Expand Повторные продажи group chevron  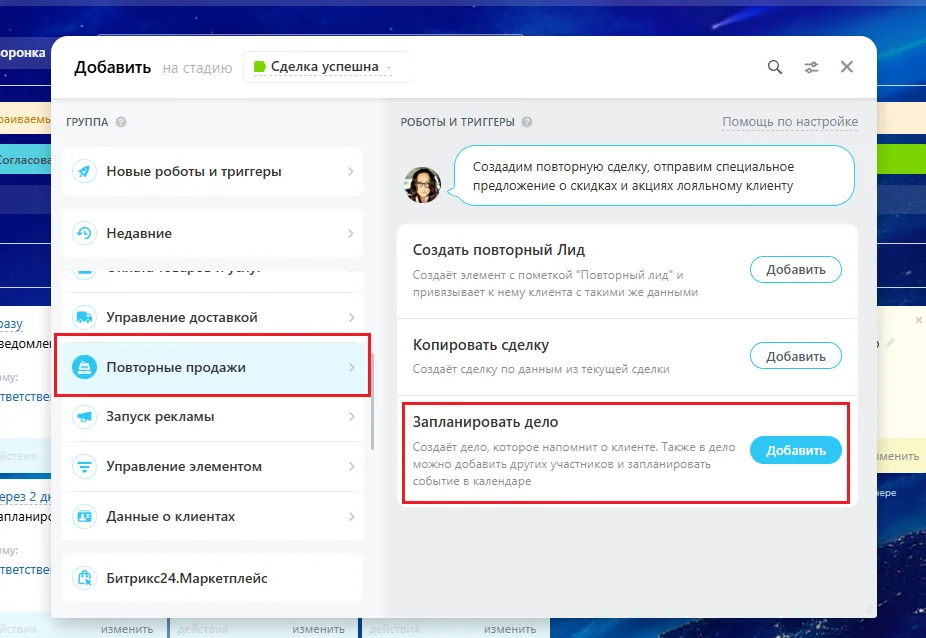[351, 367]
